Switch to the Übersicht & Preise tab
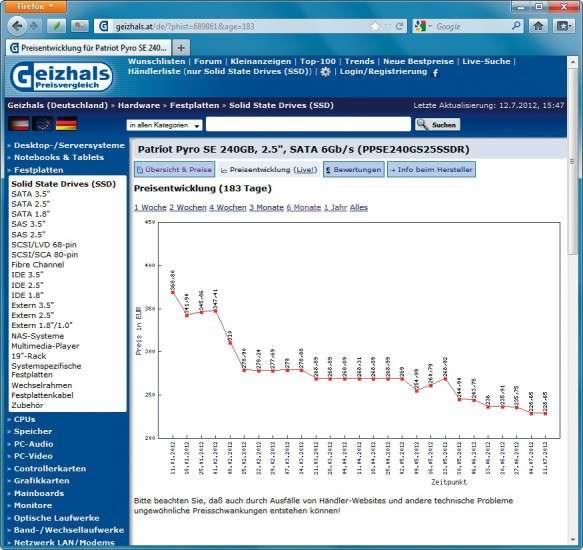Viewport: 583px width, 550px height. [174, 170]
